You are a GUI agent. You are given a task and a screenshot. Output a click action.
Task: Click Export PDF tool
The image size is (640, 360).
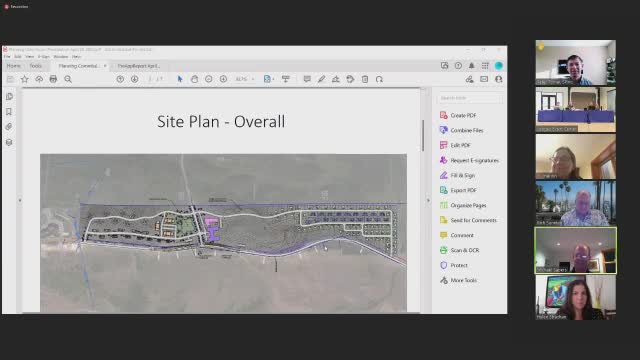point(458,190)
